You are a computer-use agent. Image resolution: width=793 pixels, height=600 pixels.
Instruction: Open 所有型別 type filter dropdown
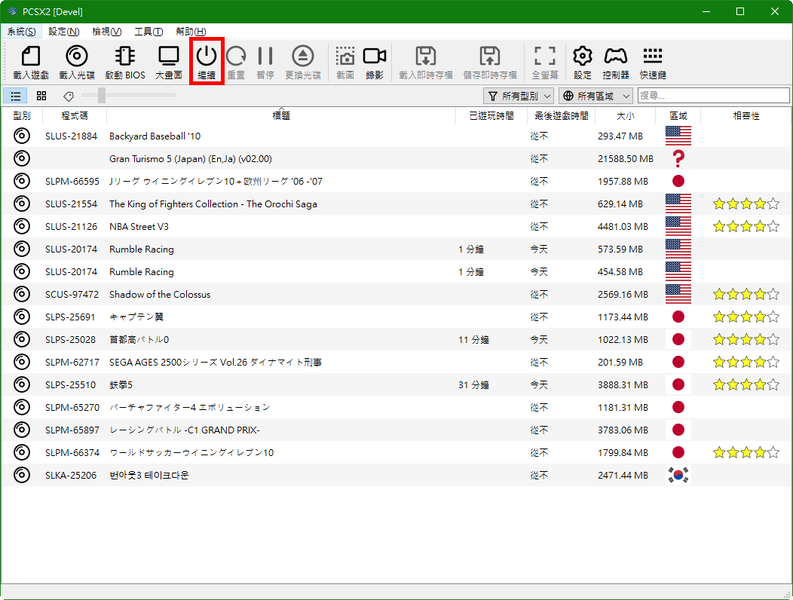(518, 96)
